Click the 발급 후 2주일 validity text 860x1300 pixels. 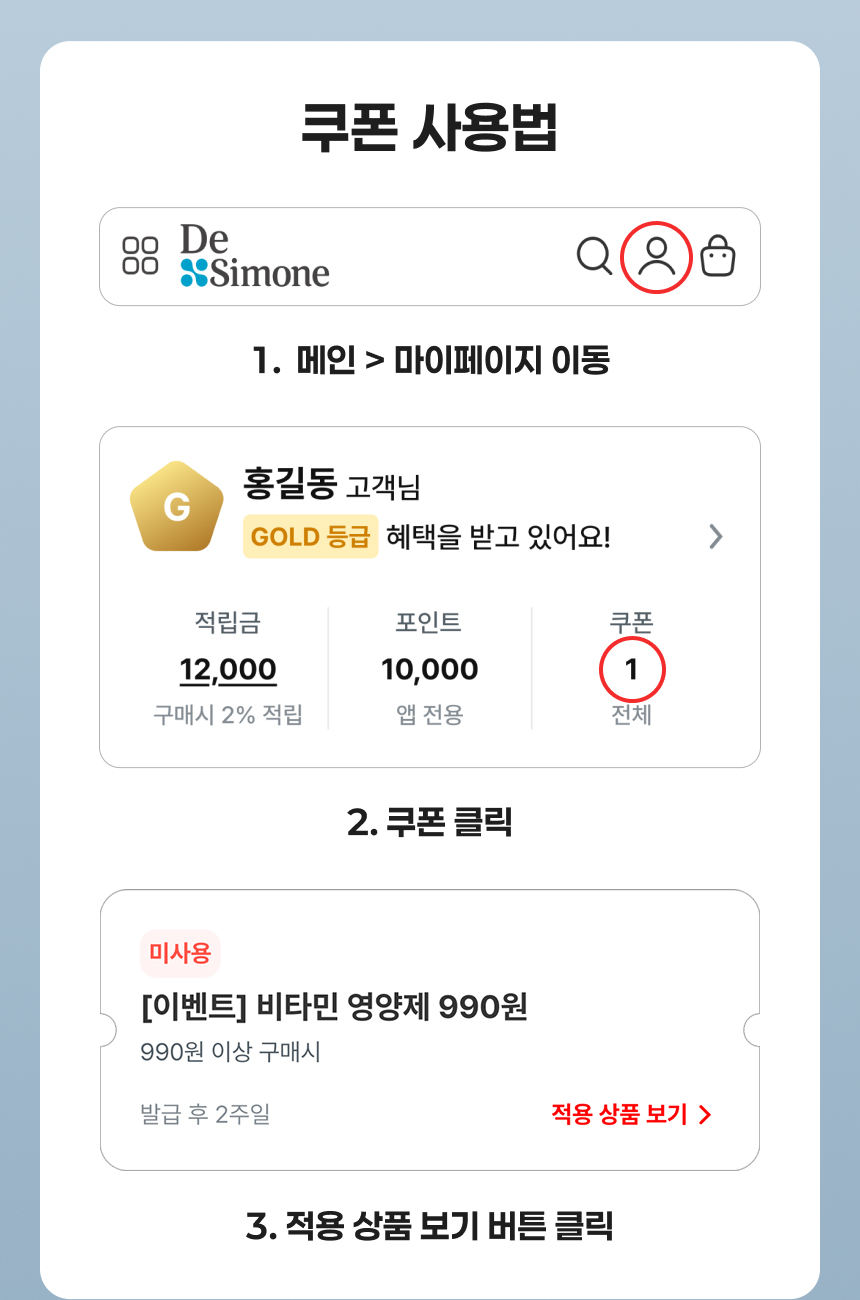coord(206,1114)
